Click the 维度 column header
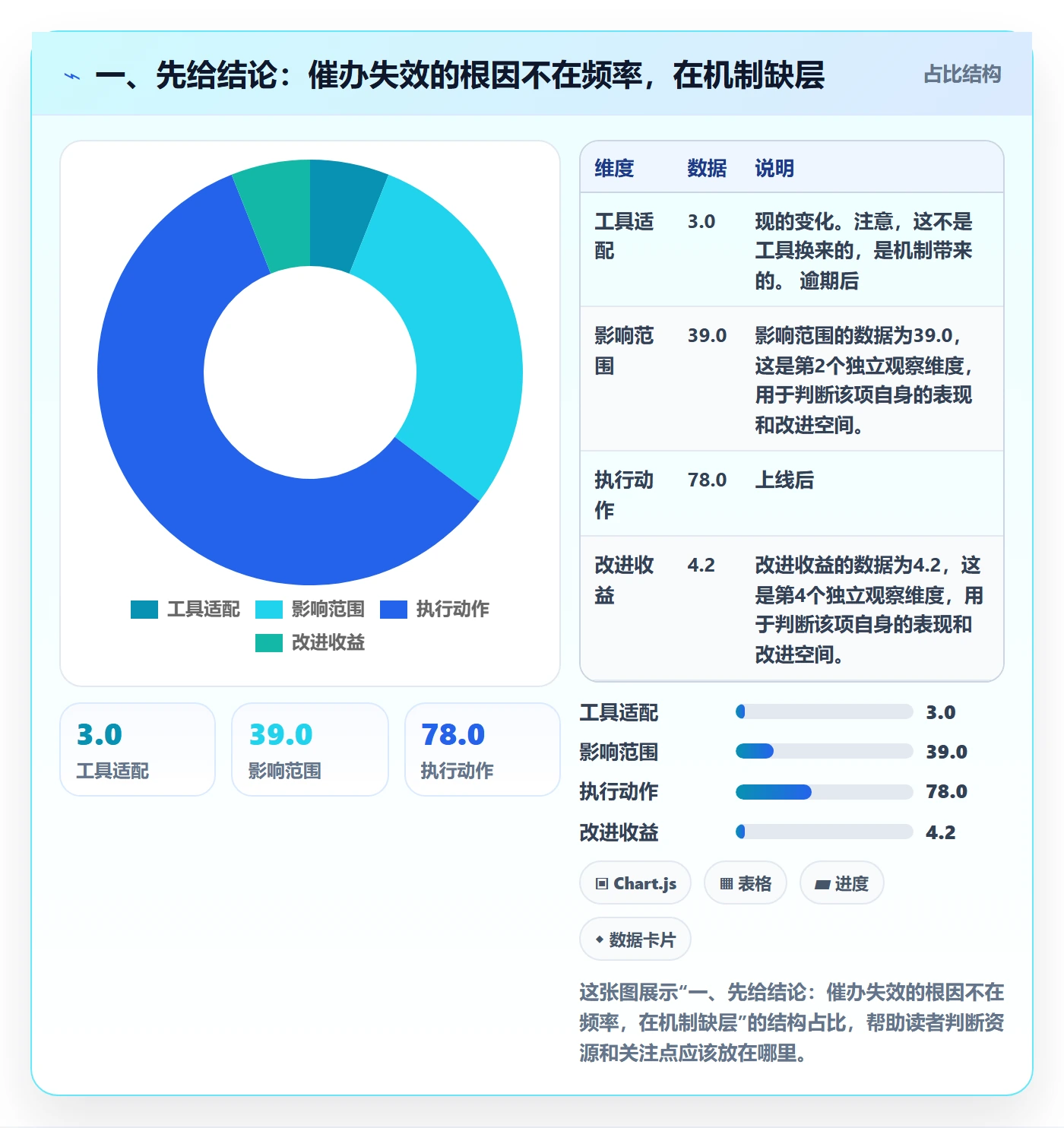Image resolution: width=1064 pixels, height=1128 pixels. tap(614, 168)
